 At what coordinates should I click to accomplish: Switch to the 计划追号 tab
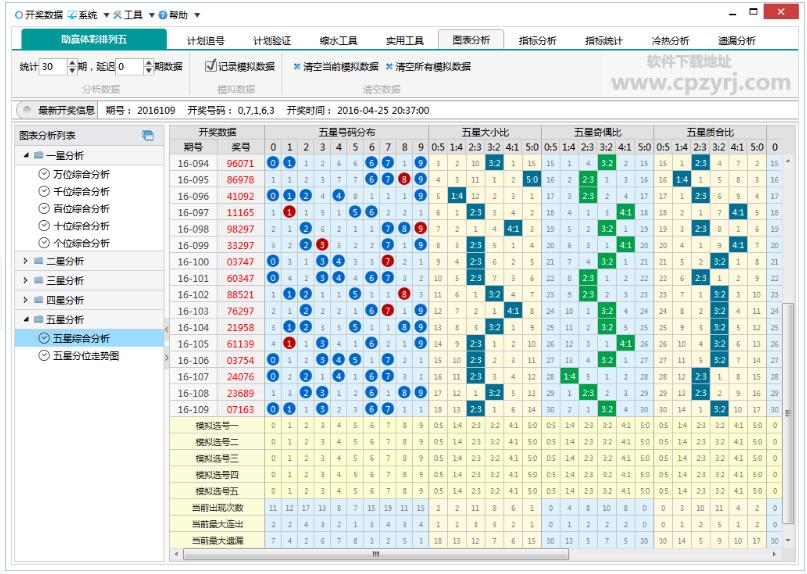[205, 41]
